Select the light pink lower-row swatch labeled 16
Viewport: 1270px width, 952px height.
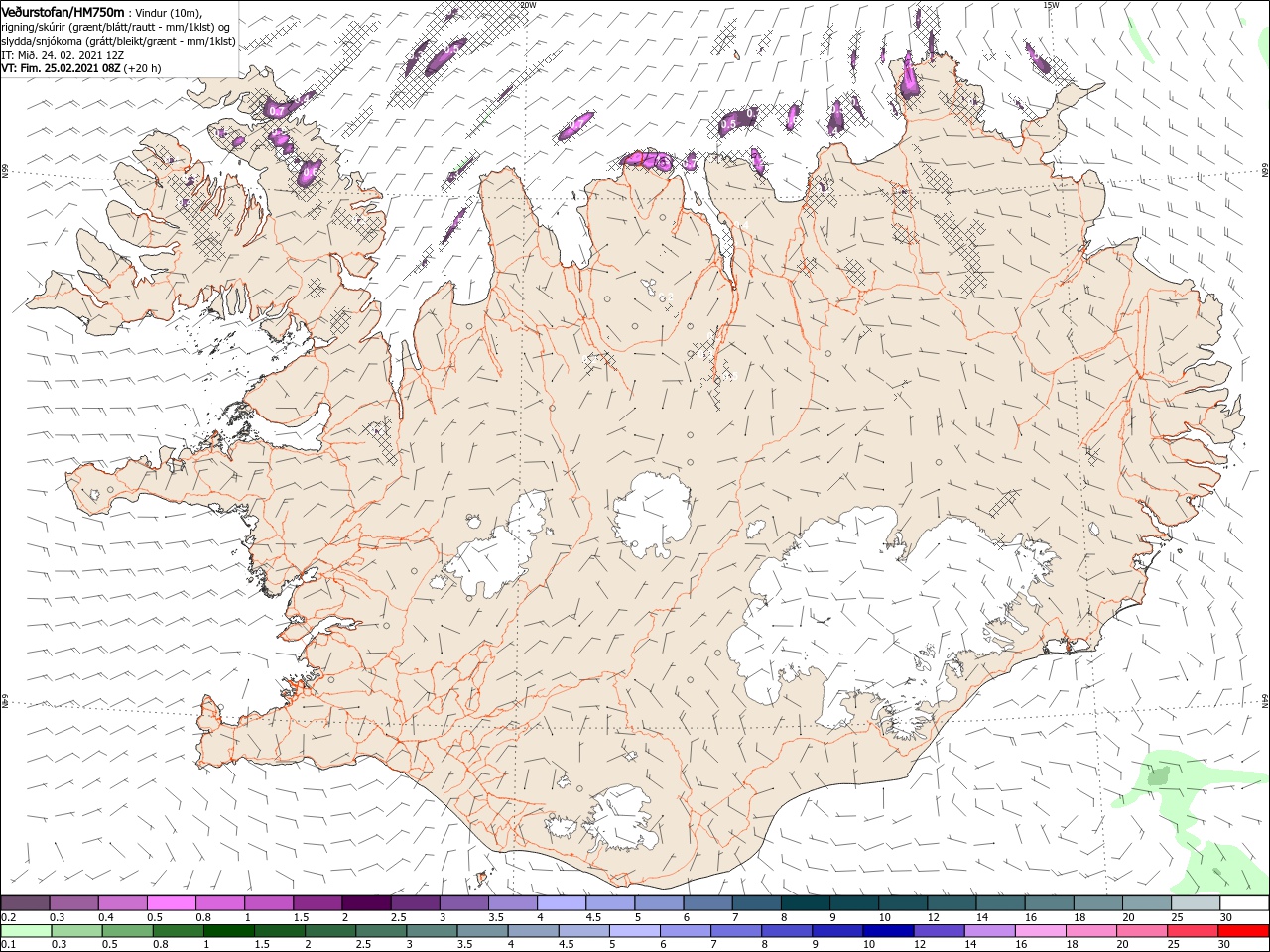coord(1039,931)
